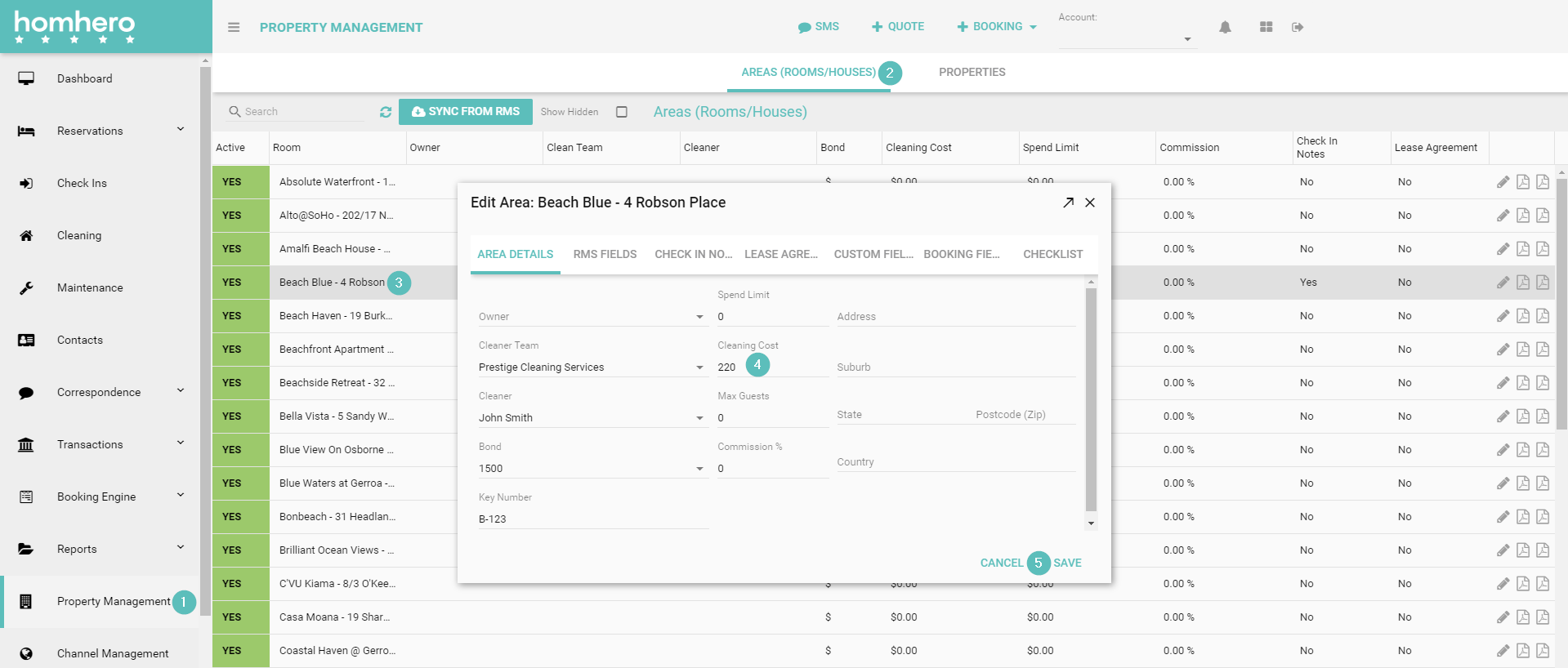The height and width of the screenshot is (668, 1568).
Task: Click the refresh icon beside search
Action: click(386, 112)
